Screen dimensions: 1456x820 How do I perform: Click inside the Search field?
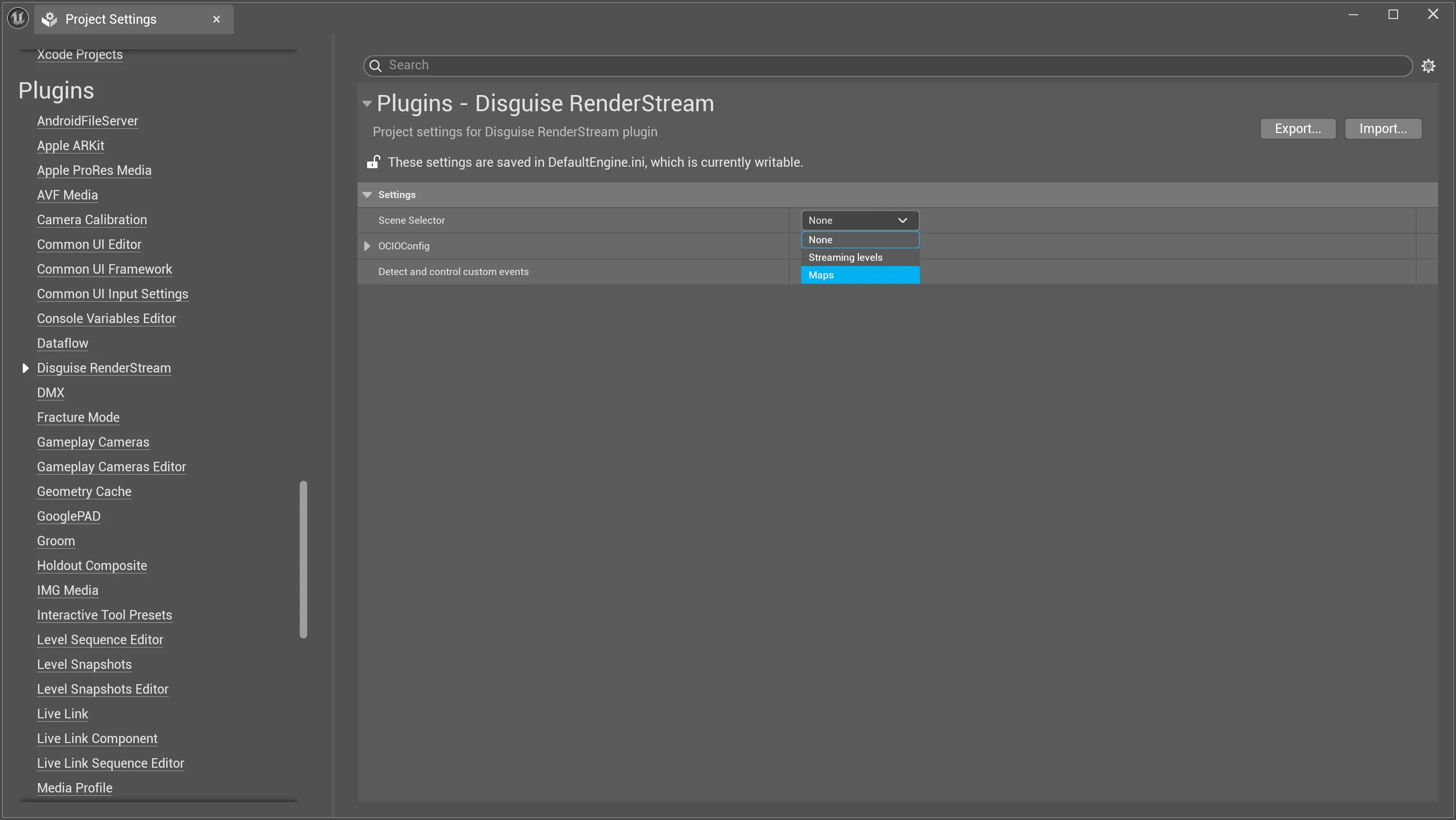[678, 66]
